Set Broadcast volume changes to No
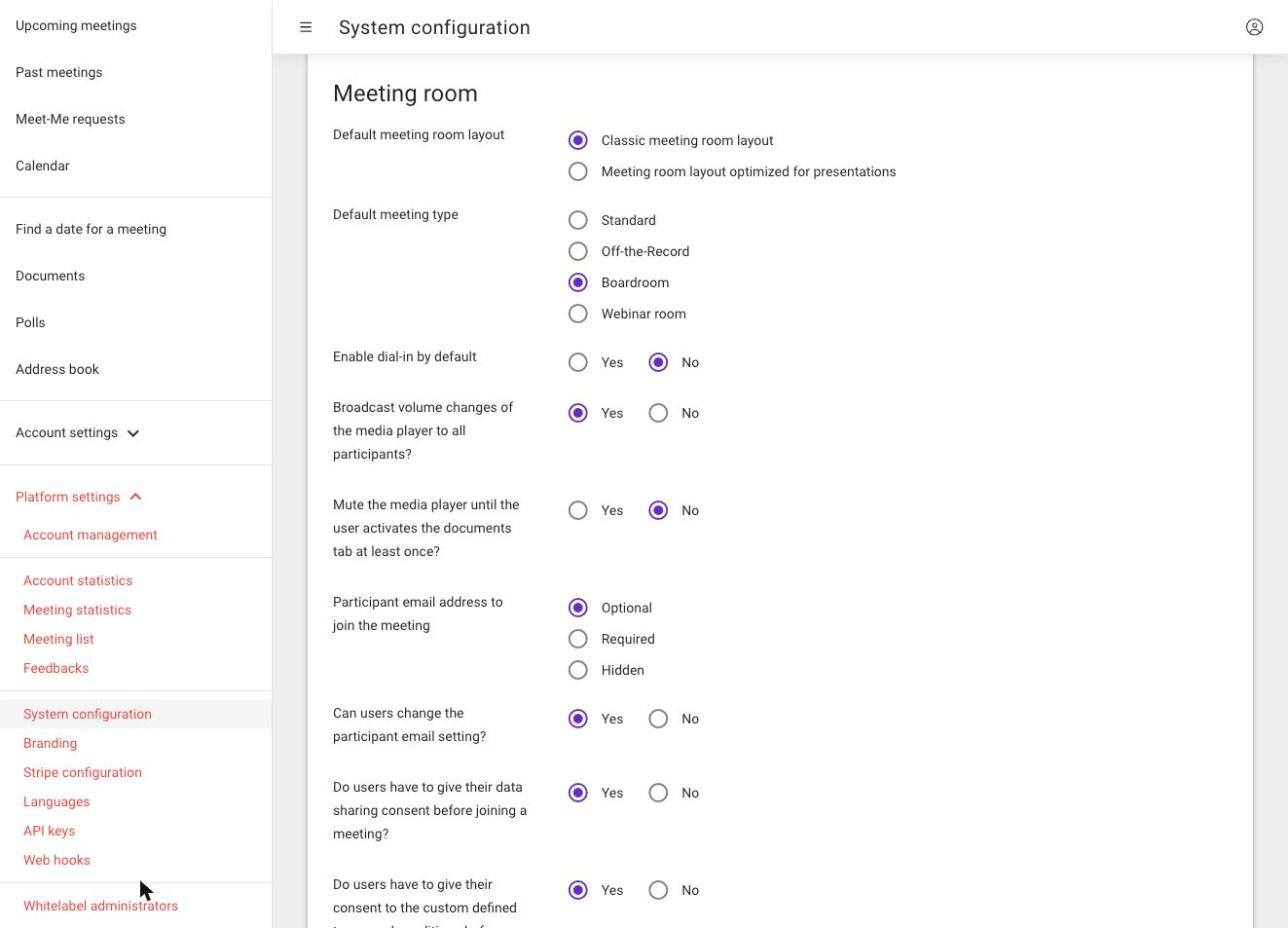The height and width of the screenshot is (928, 1288). [658, 412]
